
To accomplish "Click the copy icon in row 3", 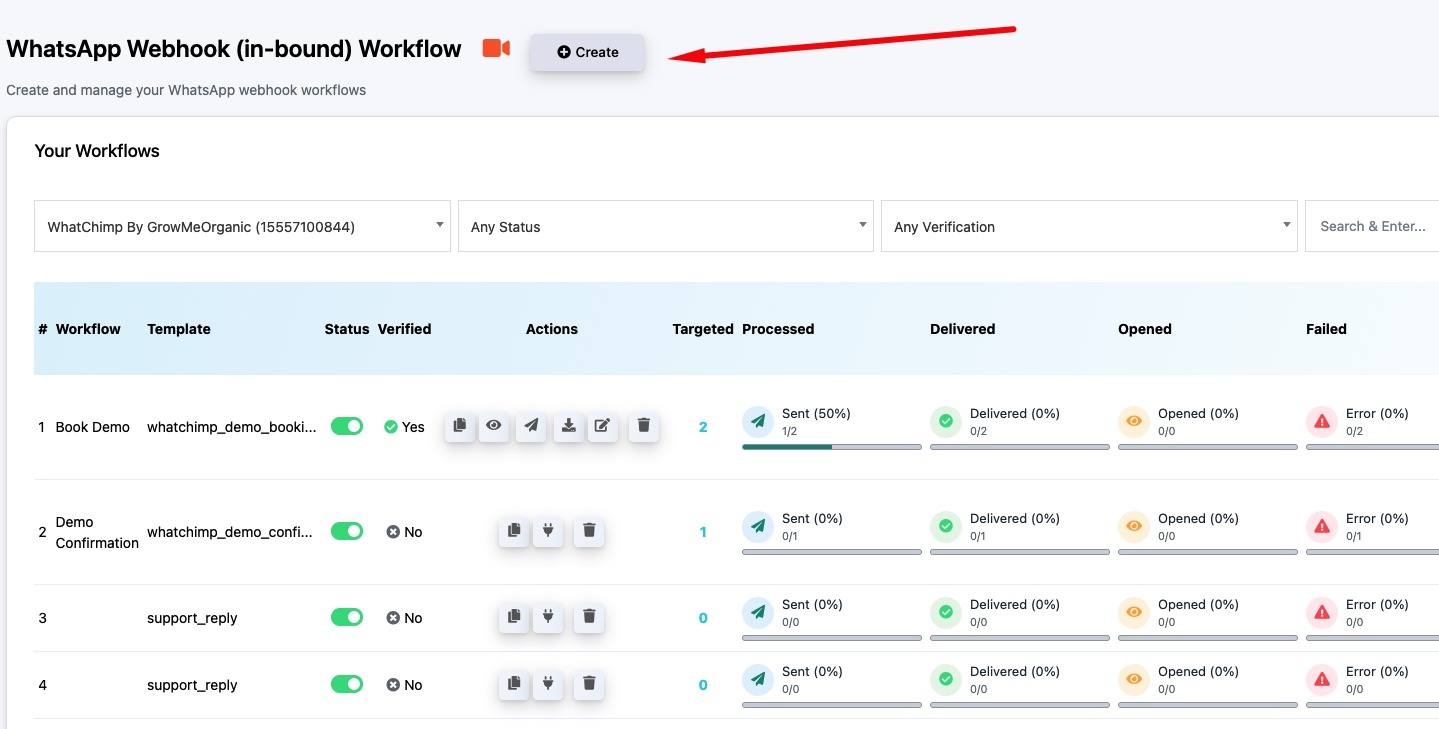I will pyautogui.click(x=514, y=617).
